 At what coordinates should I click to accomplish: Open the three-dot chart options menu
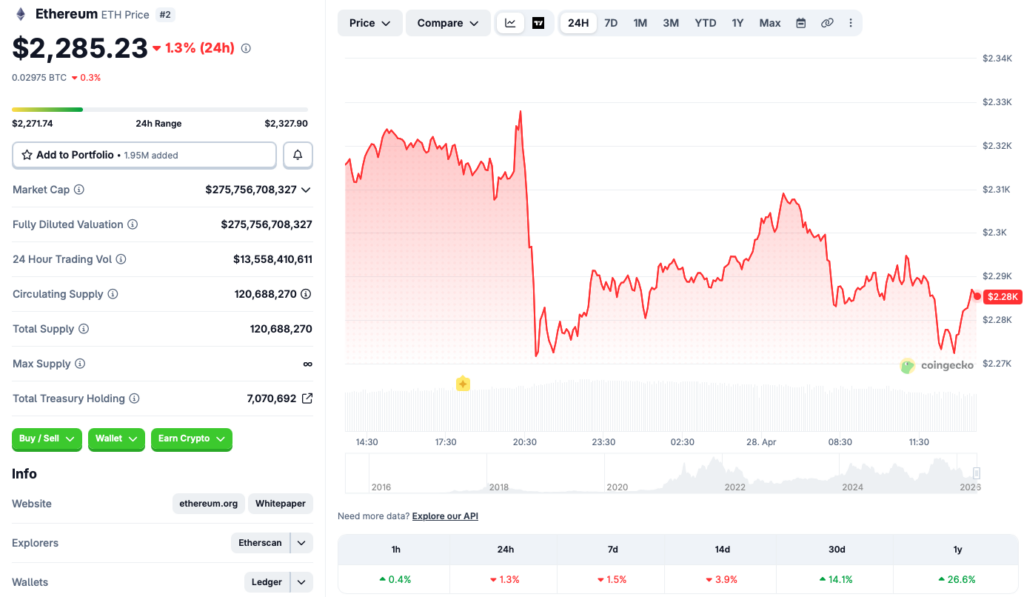[x=851, y=22]
